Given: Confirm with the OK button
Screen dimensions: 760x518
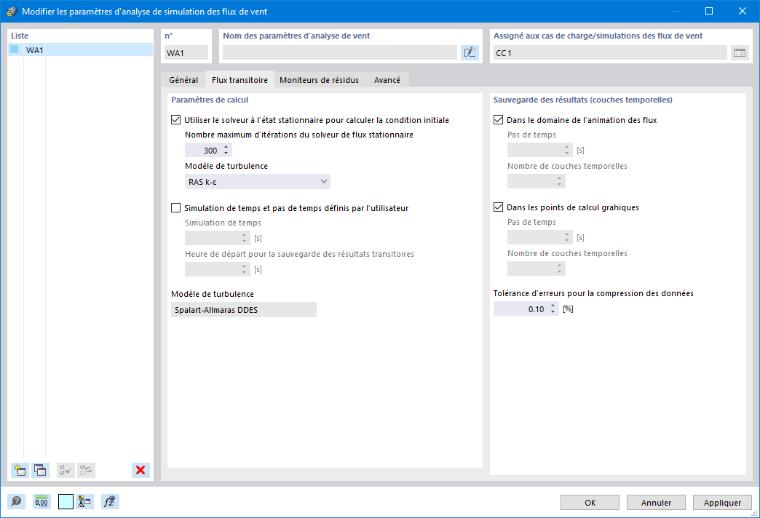Looking at the screenshot, I should click(x=590, y=502).
